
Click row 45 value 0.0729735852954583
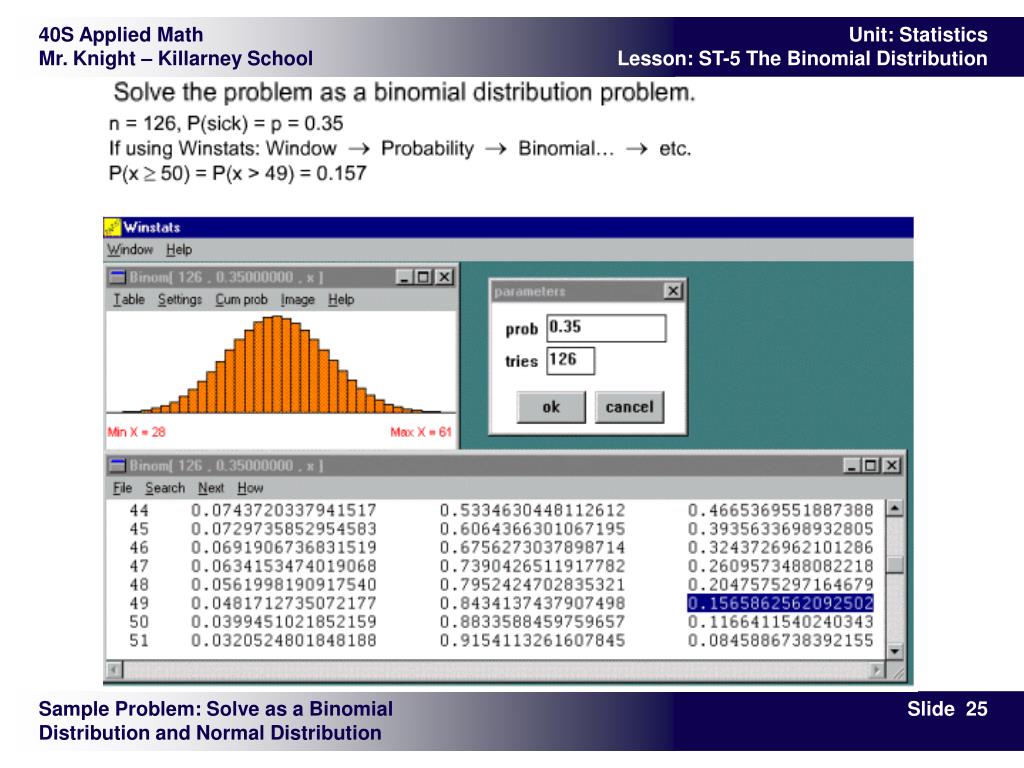(x=283, y=528)
